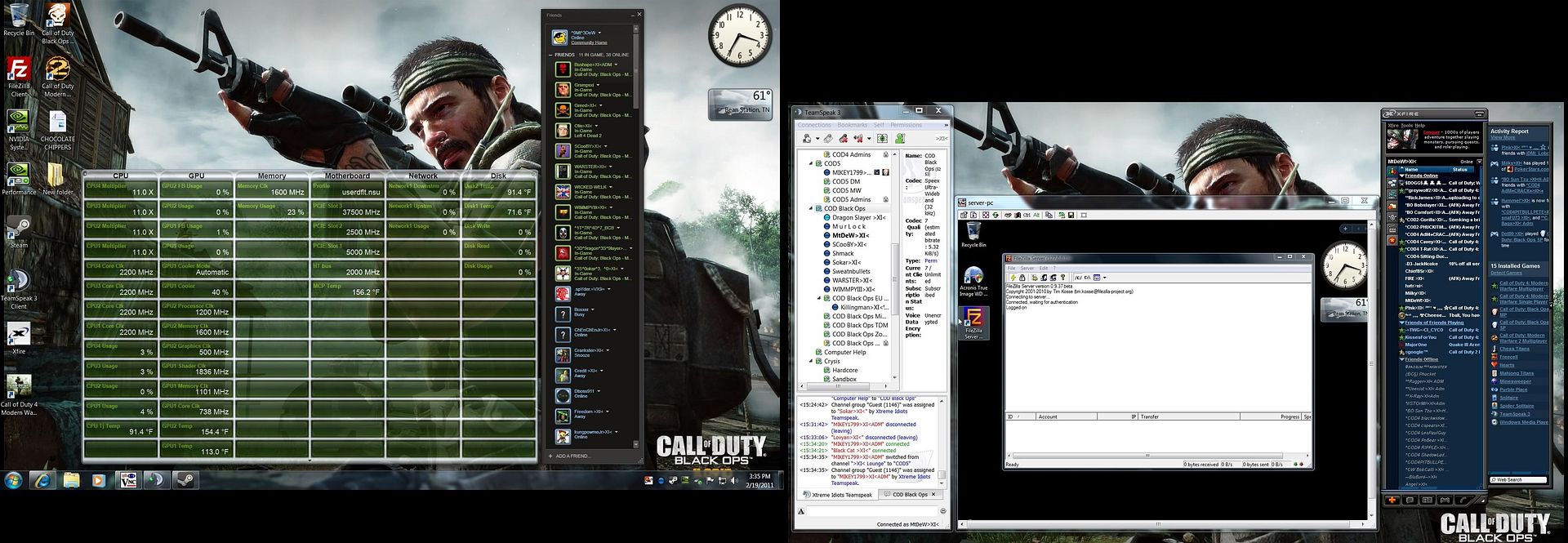This screenshot has height=543, width=1568.
Task: Open the TeamSpeak Connections menu
Action: point(814,125)
